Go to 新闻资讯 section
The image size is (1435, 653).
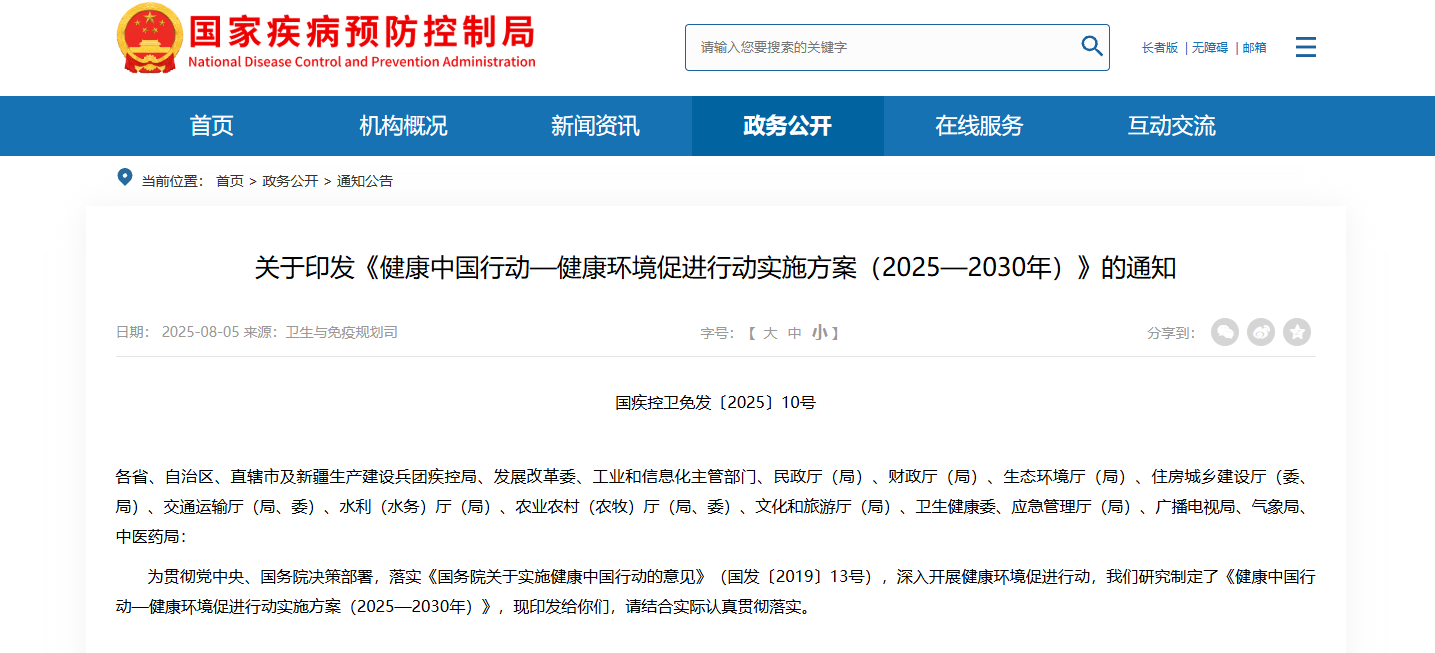595,126
